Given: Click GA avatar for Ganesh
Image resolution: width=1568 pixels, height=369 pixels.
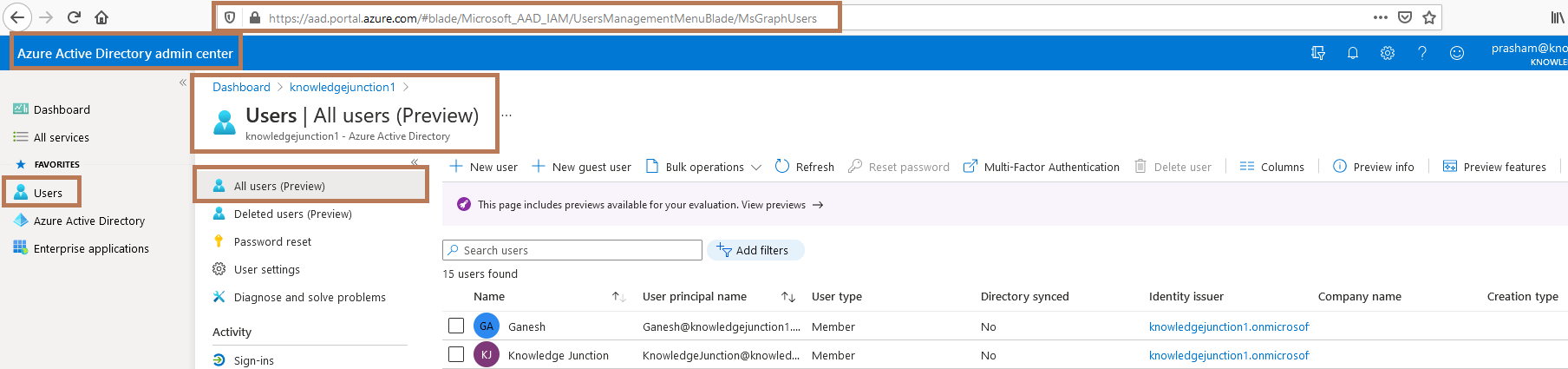Looking at the screenshot, I should click(x=487, y=326).
